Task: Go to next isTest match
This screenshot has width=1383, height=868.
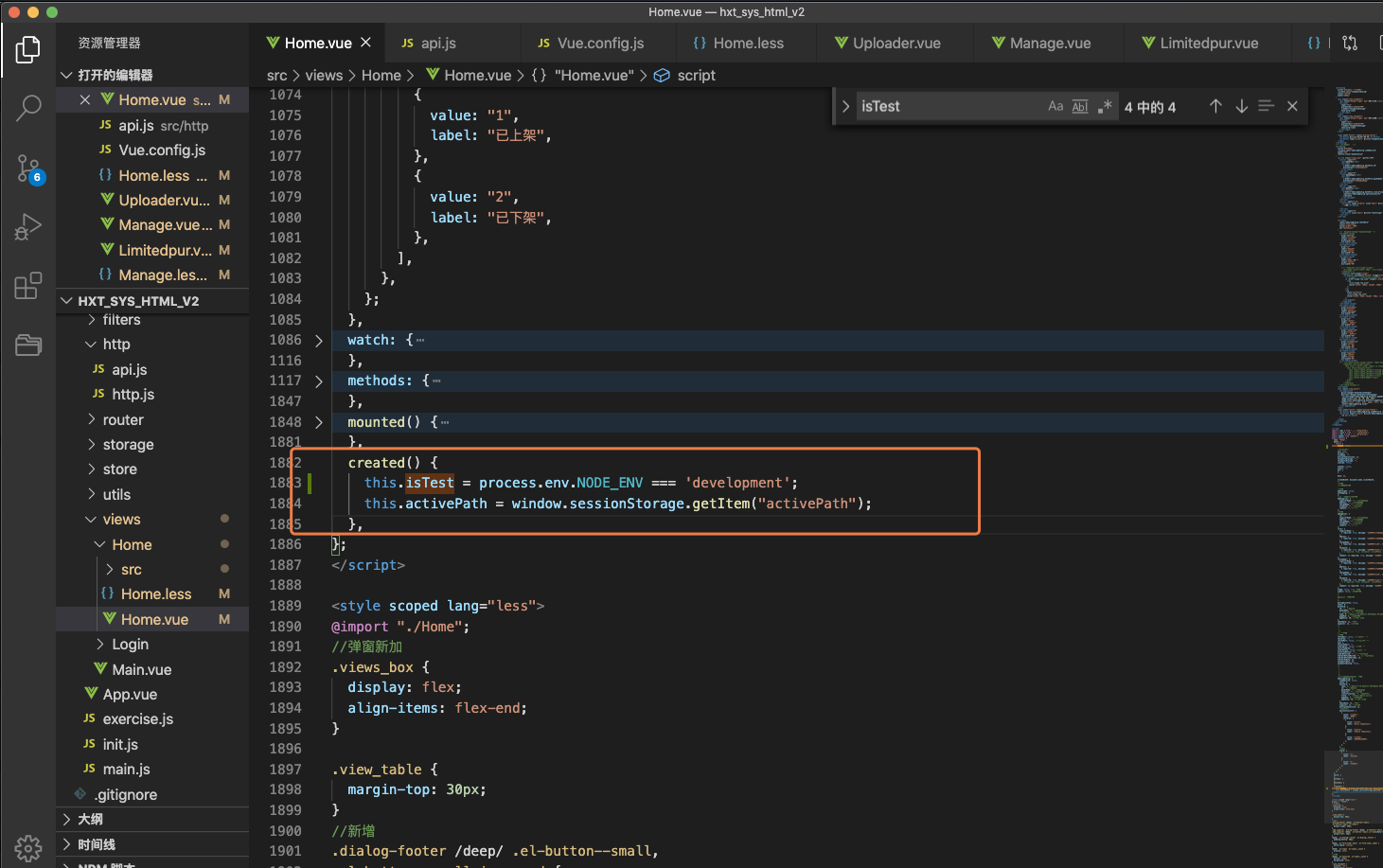Action: [x=1241, y=106]
